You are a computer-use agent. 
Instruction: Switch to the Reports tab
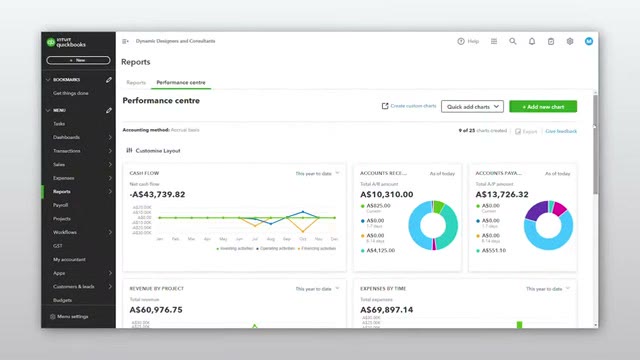pyautogui.click(x=136, y=82)
